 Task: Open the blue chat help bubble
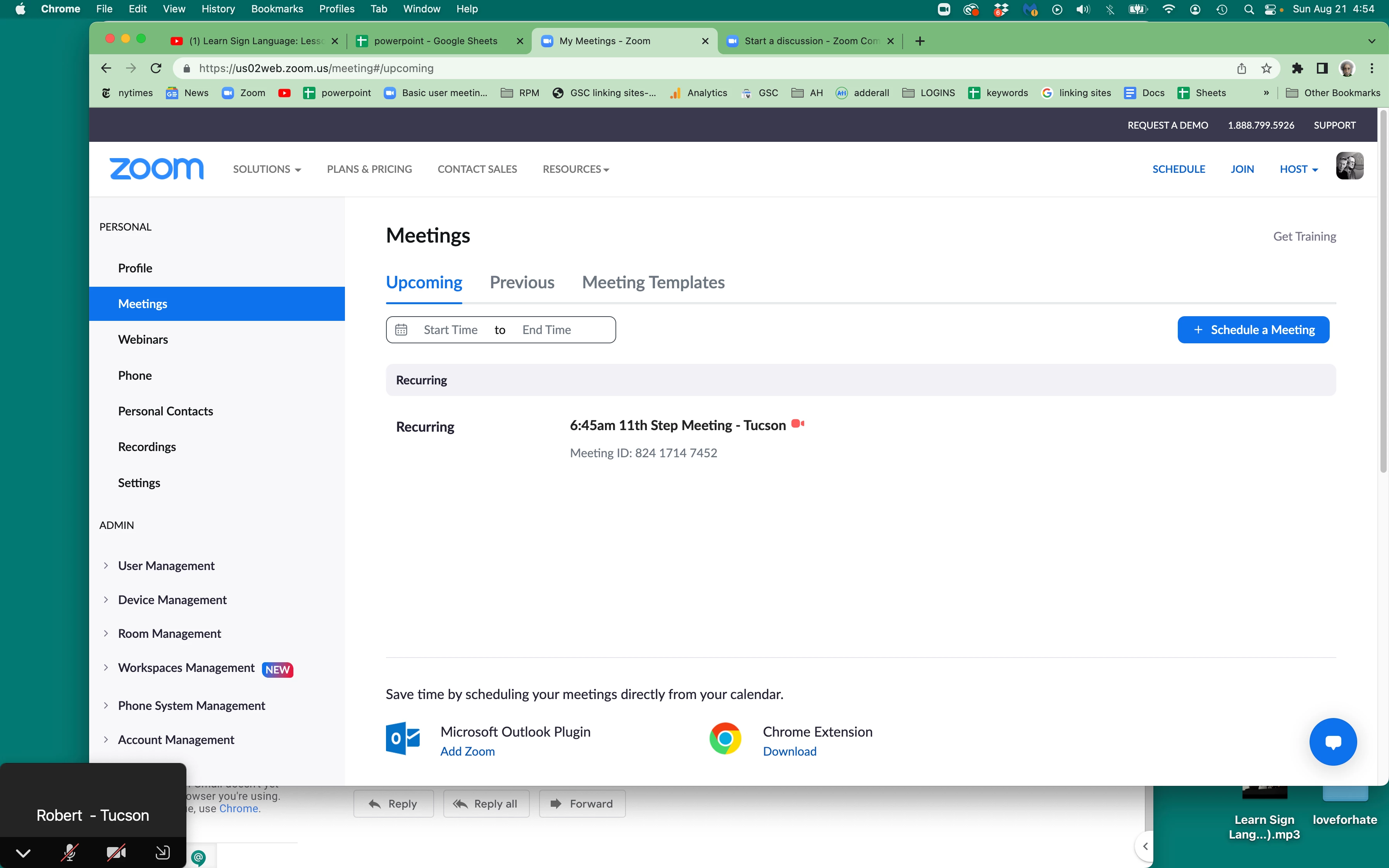1332,741
